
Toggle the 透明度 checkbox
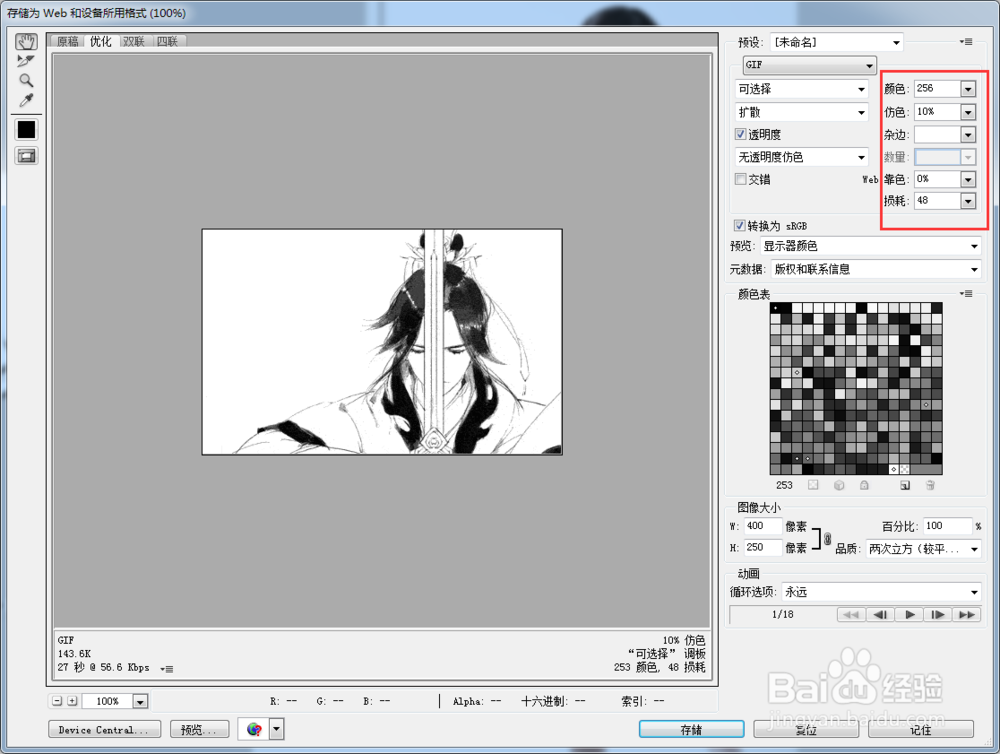point(740,134)
